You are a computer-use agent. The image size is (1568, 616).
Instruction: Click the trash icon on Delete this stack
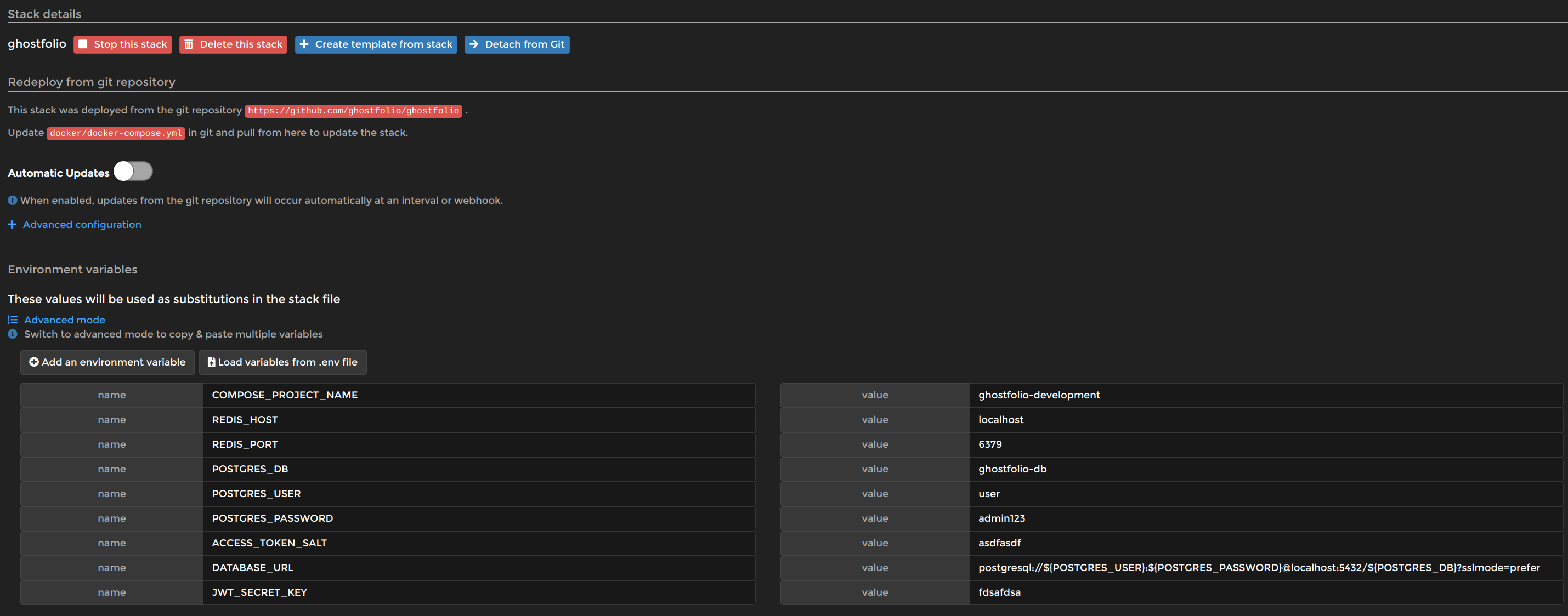(189, 44)
